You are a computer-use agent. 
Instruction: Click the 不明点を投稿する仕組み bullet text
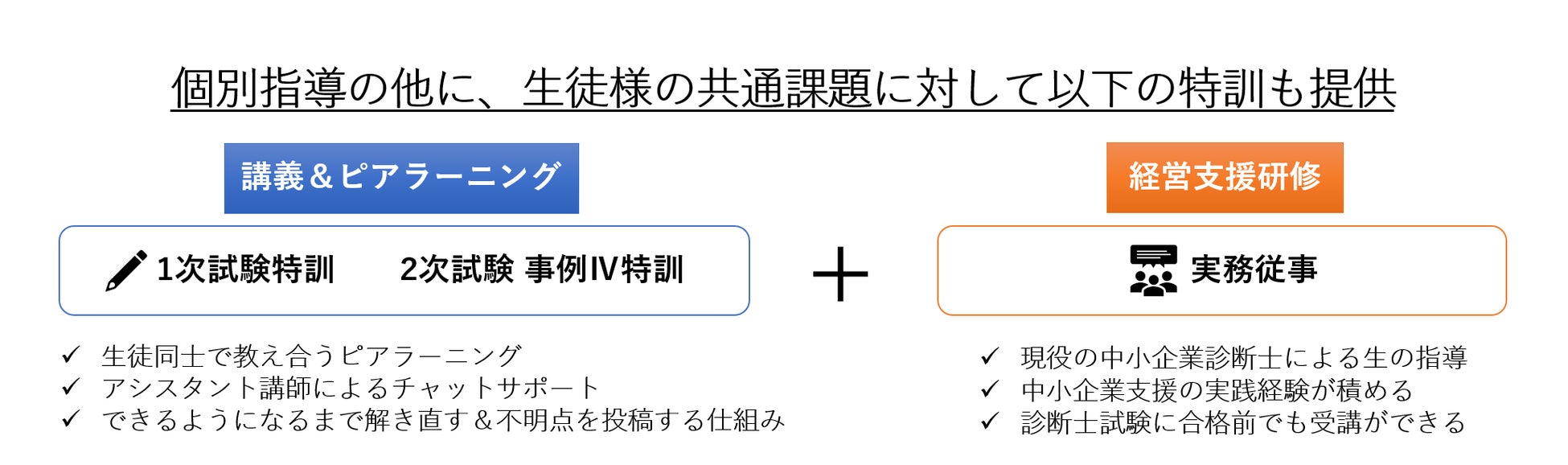[639, 420]
